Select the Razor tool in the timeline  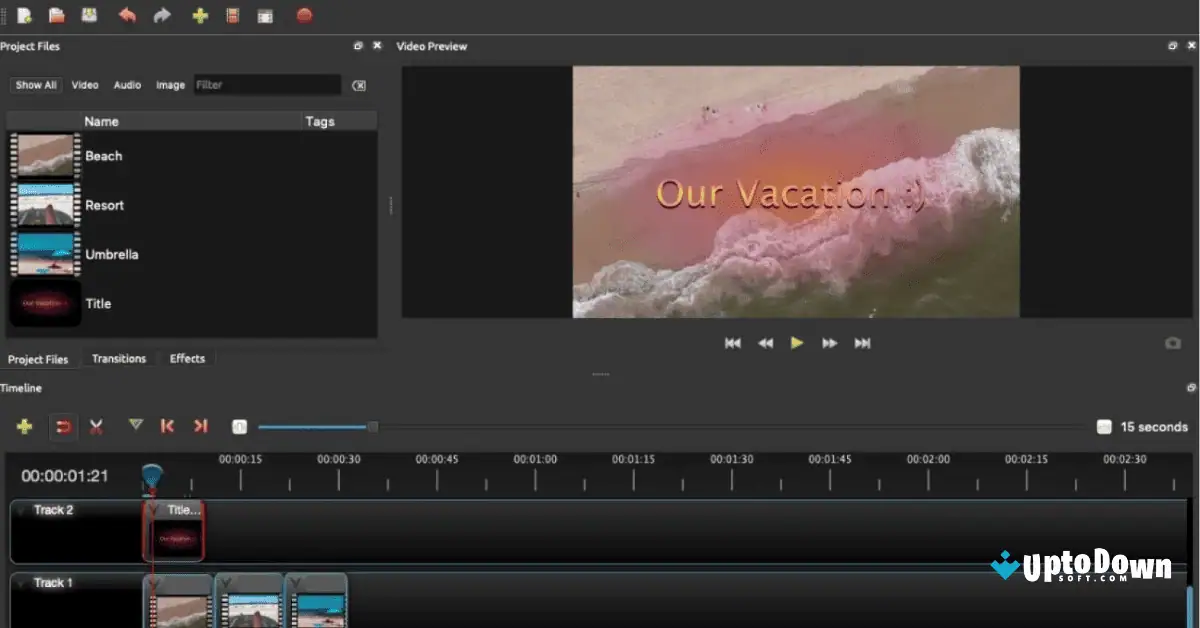pyautogui.click(x=96, y=427)
